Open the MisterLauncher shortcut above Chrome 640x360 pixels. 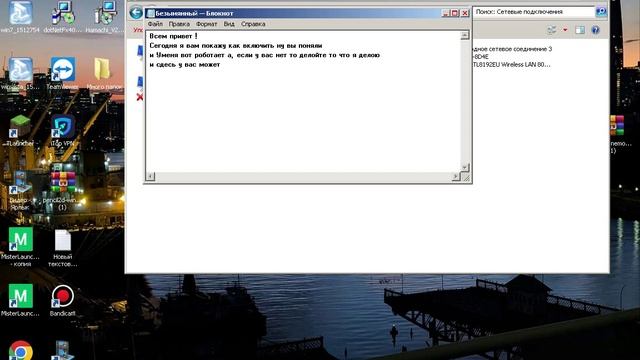coord(20,300)
